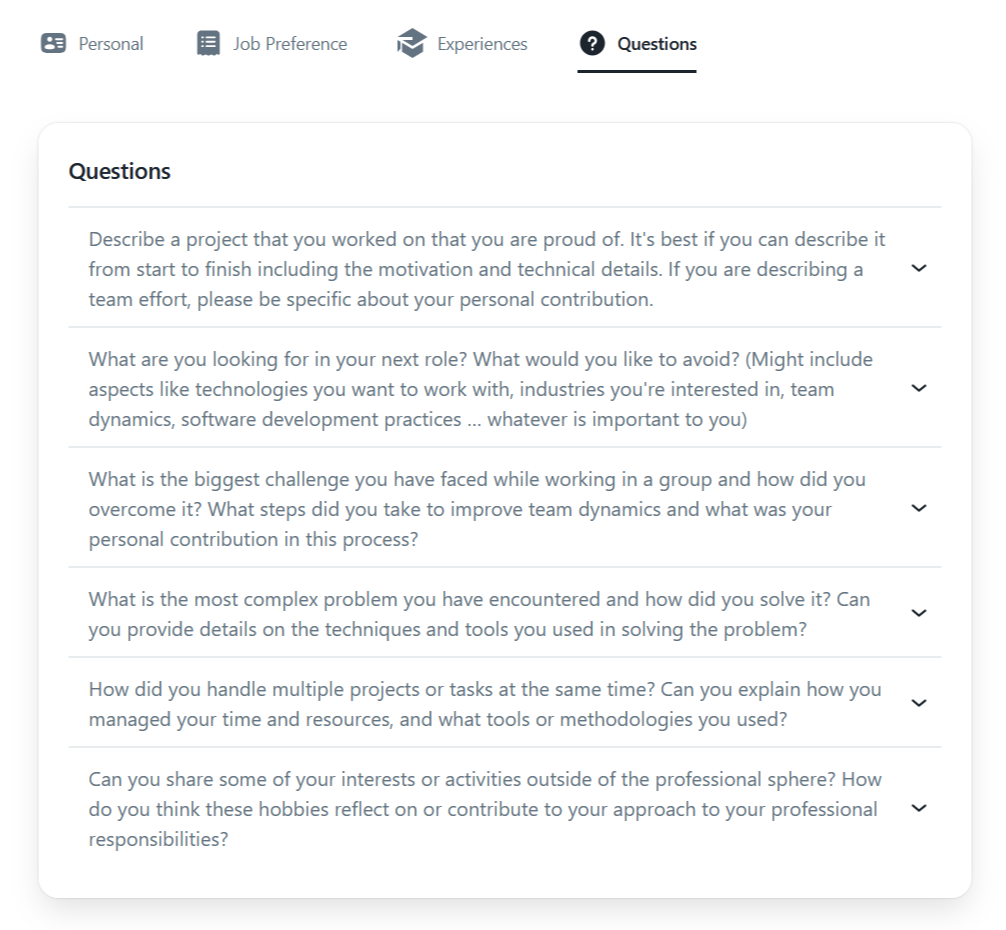The height and width of the screenshot is (930, 1006).
Task: Select the Questions tab label
Action: [x=657, y=44]
